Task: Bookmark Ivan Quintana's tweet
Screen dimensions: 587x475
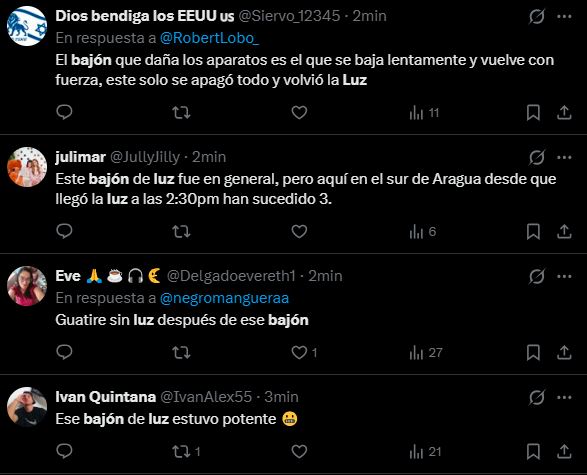Action: point(533,451)
